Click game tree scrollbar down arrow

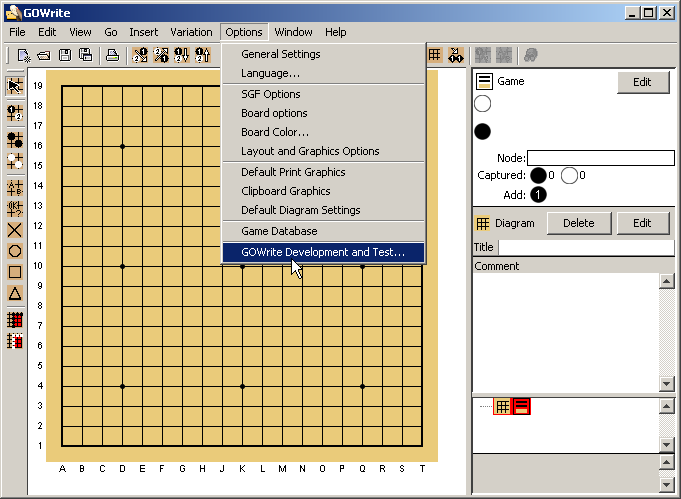tap(667, 444)
